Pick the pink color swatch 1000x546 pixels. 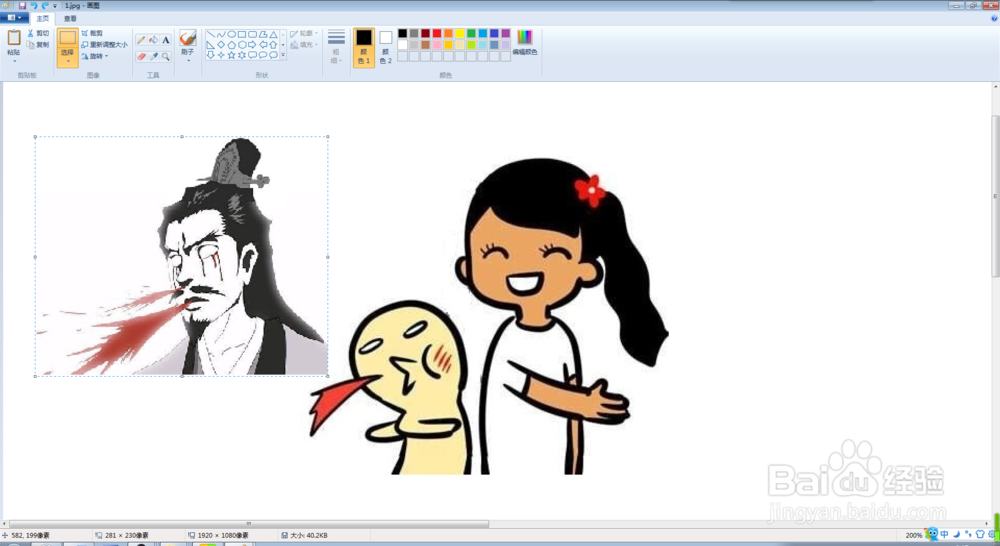(437, 45)
